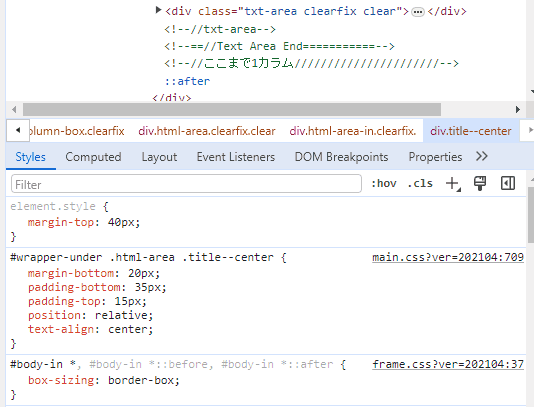534x407 pixels.
Task: Click the new style rule plus icon
Action: click(453, 184)
